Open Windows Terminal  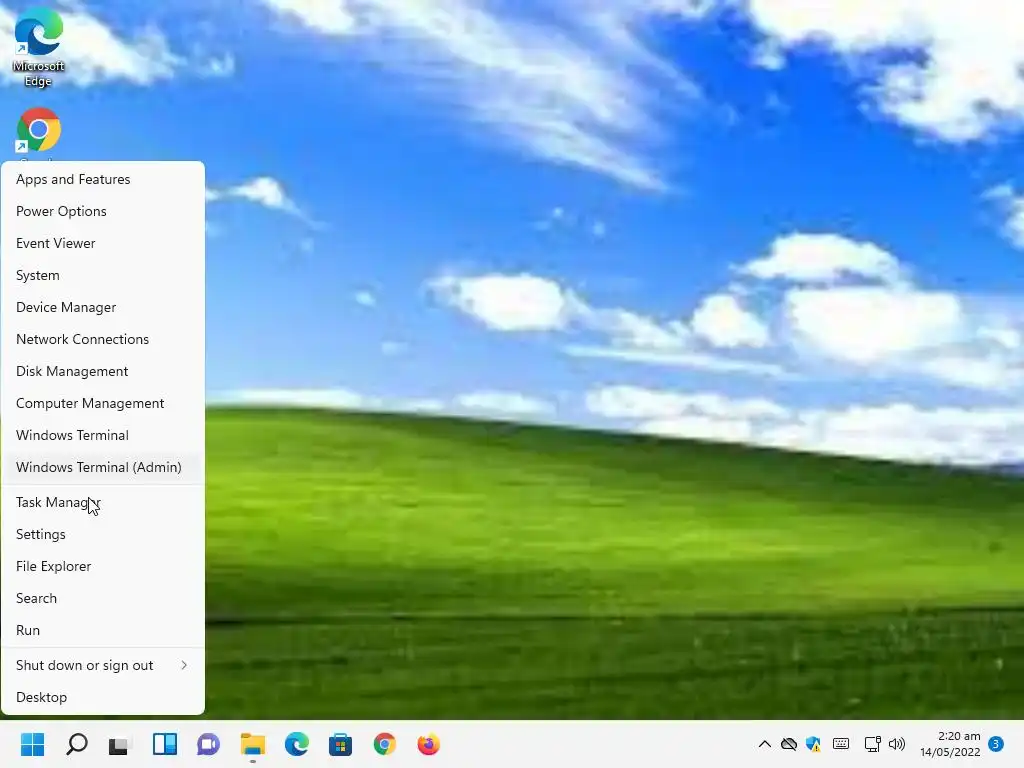103,435
